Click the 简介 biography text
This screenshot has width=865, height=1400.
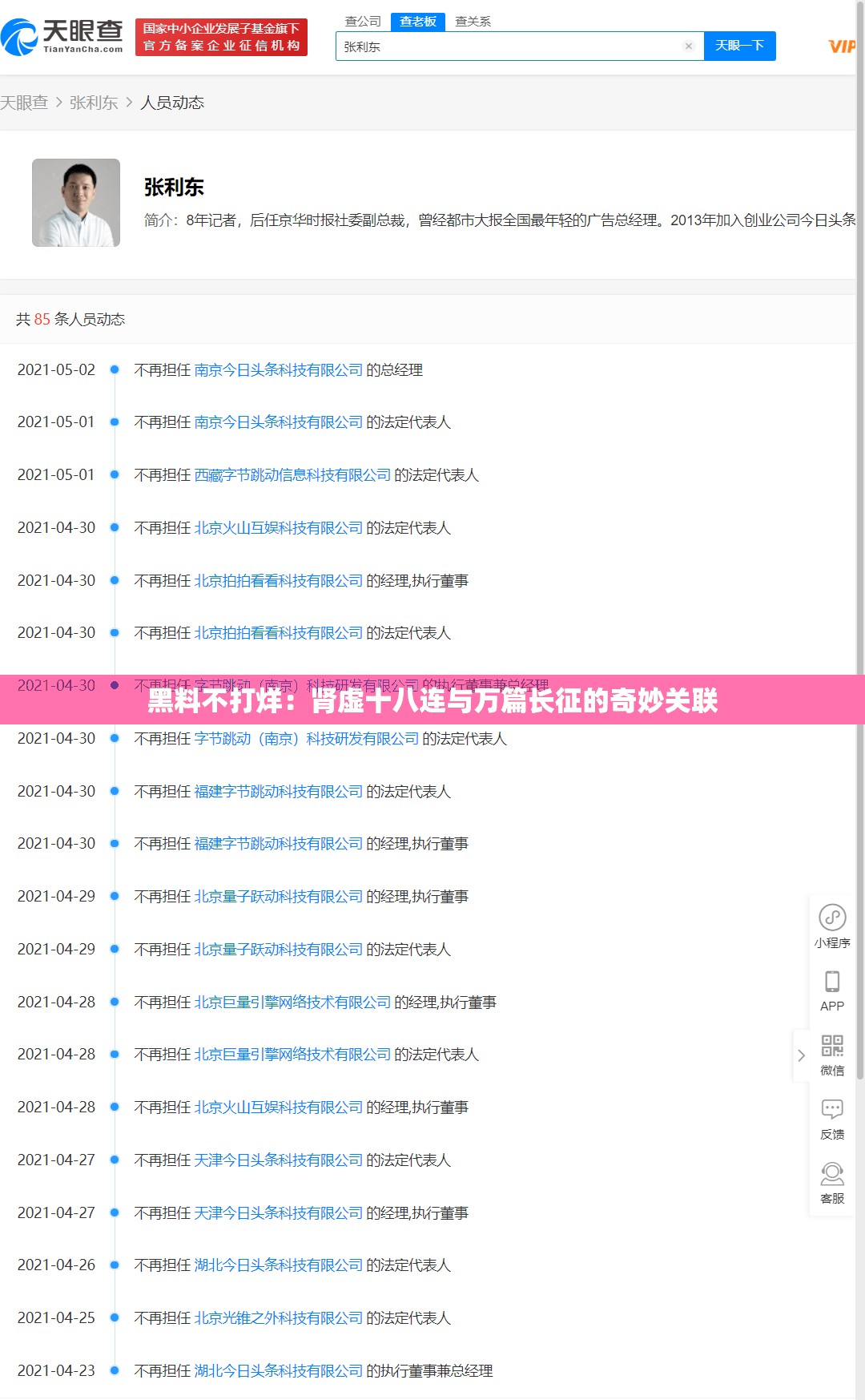pyautogui.click(x=500, y=220)
